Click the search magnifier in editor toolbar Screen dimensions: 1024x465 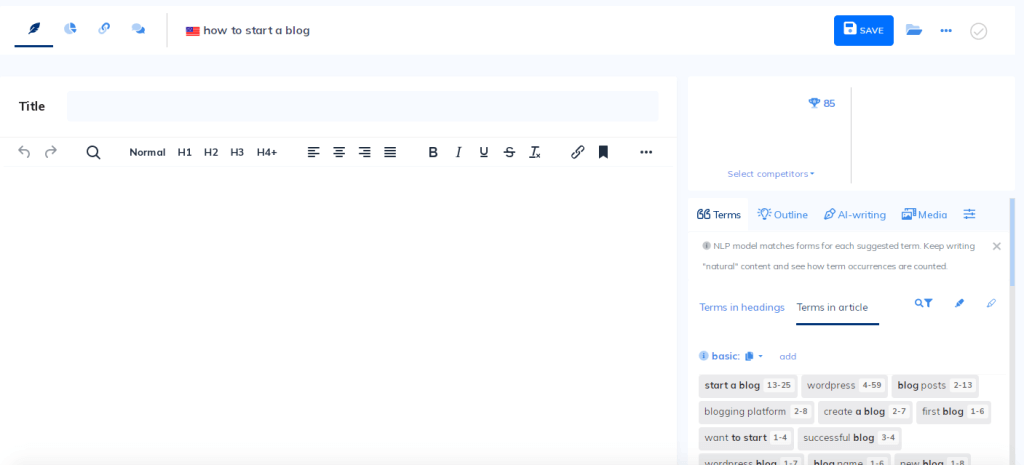[x=93, y=152]
